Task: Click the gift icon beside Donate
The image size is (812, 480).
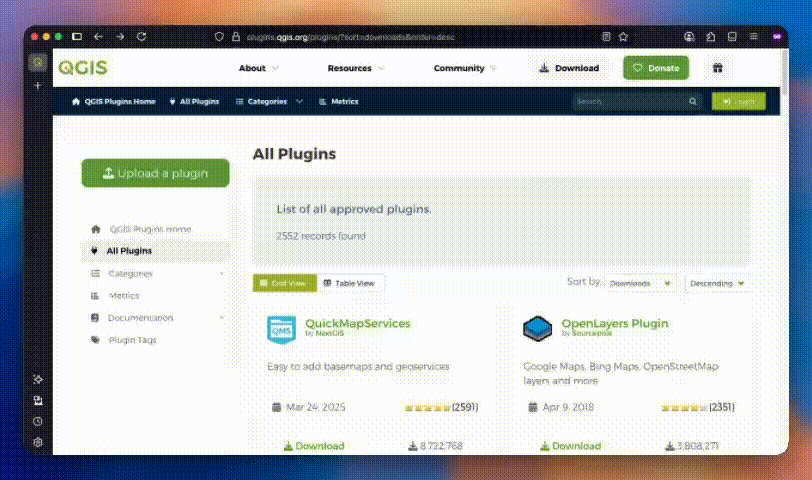Action: point(718,68)
